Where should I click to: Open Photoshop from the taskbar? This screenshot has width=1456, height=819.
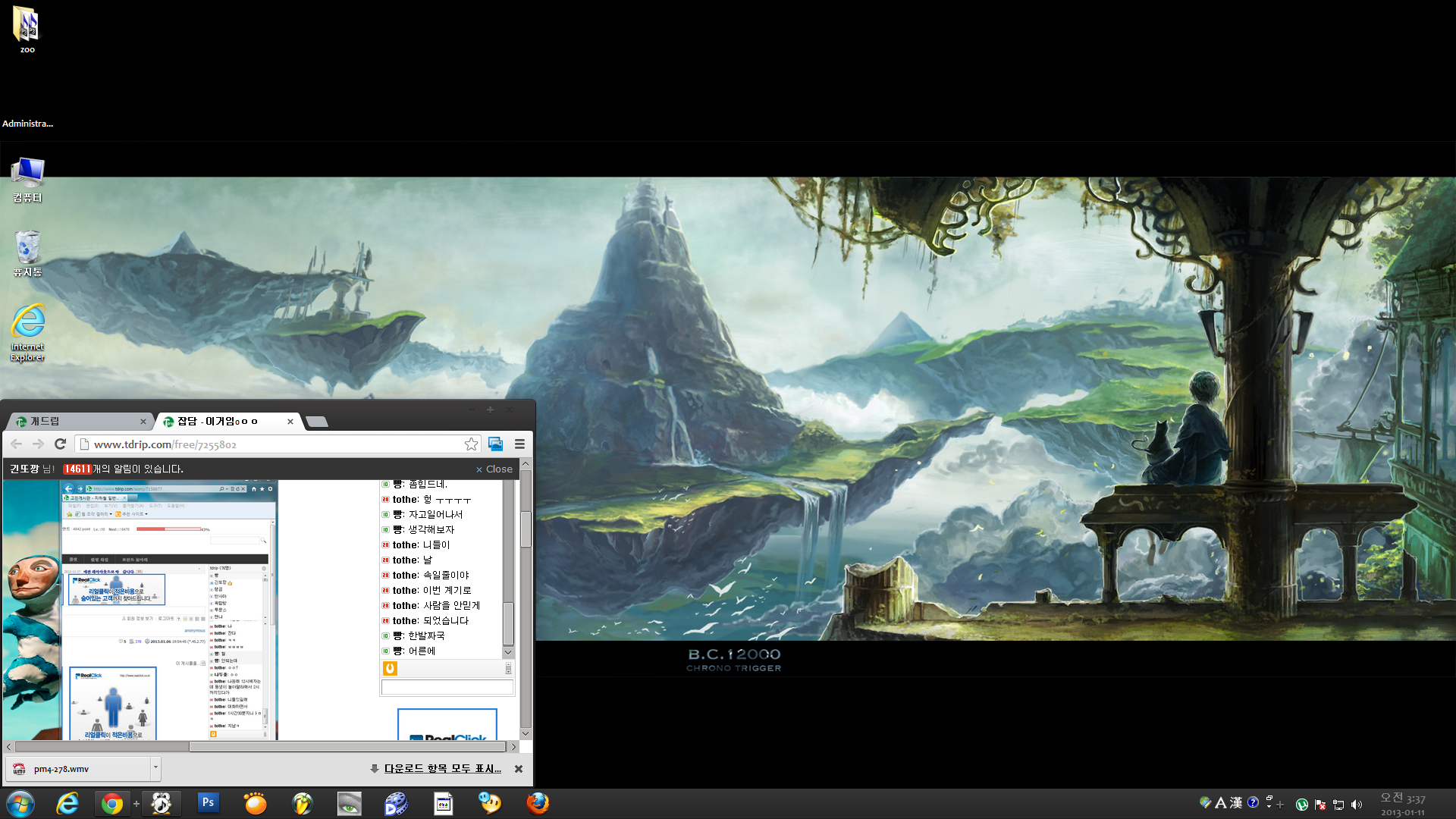(x=207, y=803)
